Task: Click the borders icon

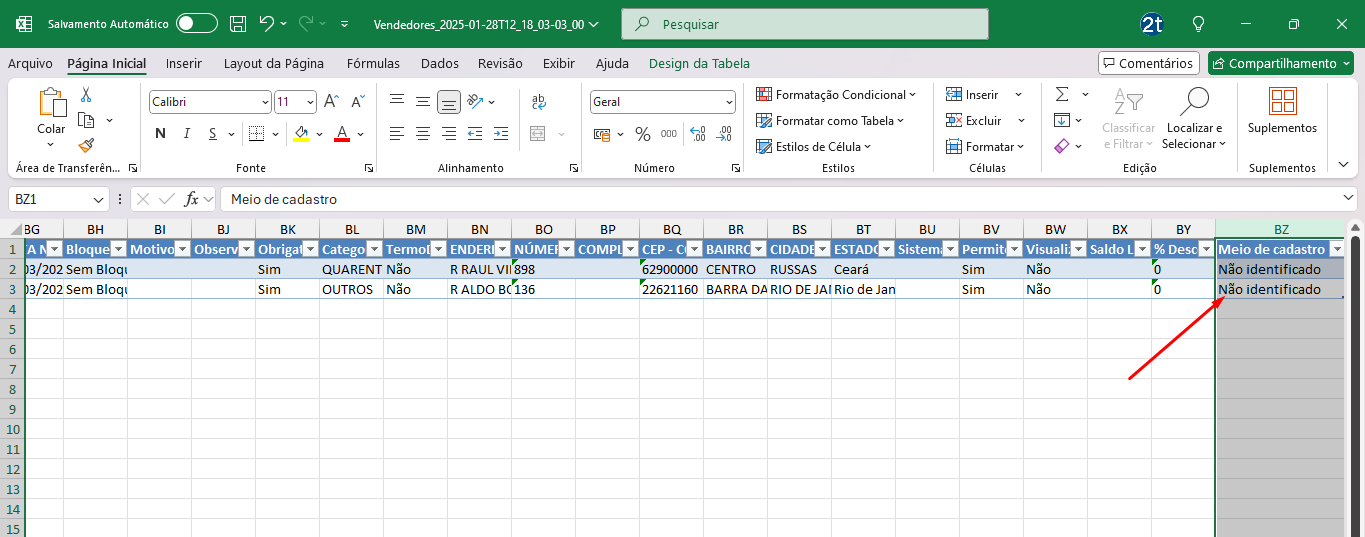Action: point(256,134)
